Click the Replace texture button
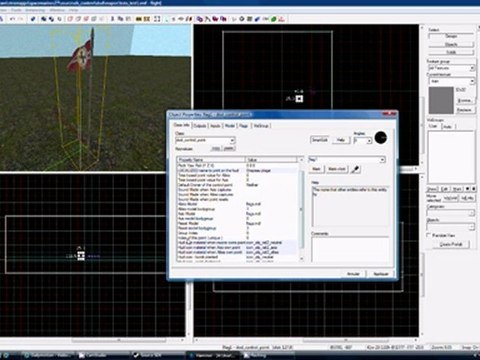Image resolution: width=480 pixels, height=360 pixels. click(x=464, y=109)
